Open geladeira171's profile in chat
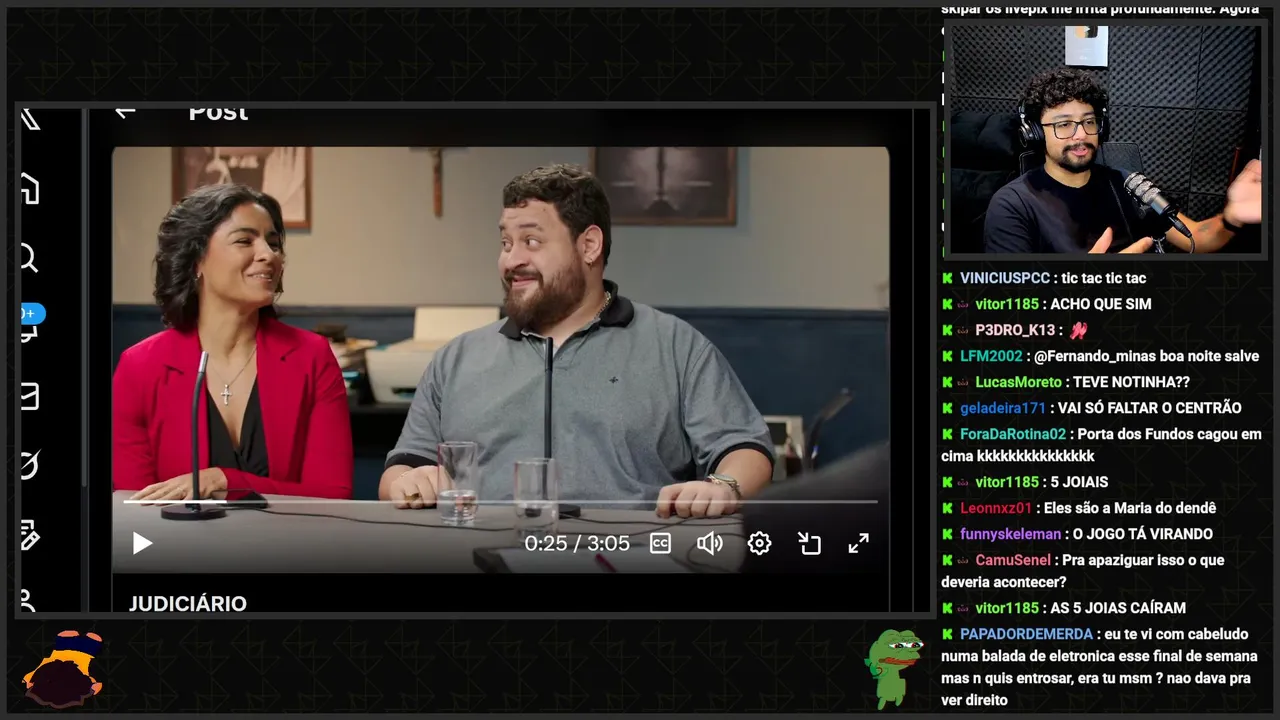This screenshot has width=1280, height=720. tap(1003, 408)
